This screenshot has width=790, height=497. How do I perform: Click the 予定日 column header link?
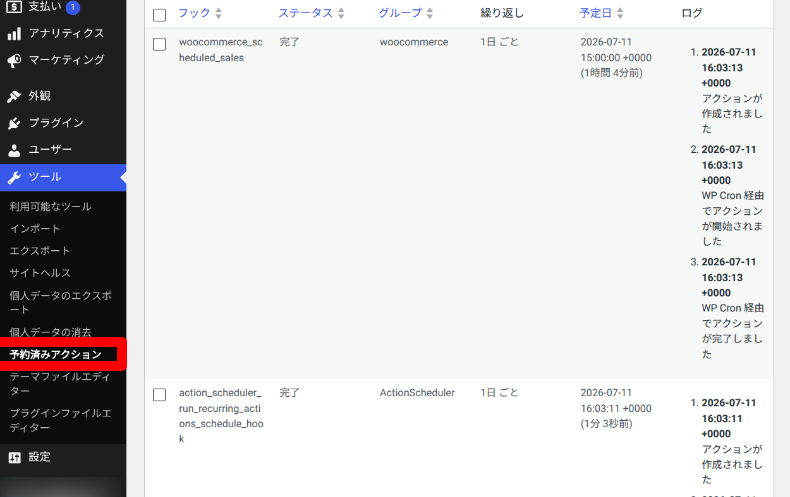coord(596,13)
